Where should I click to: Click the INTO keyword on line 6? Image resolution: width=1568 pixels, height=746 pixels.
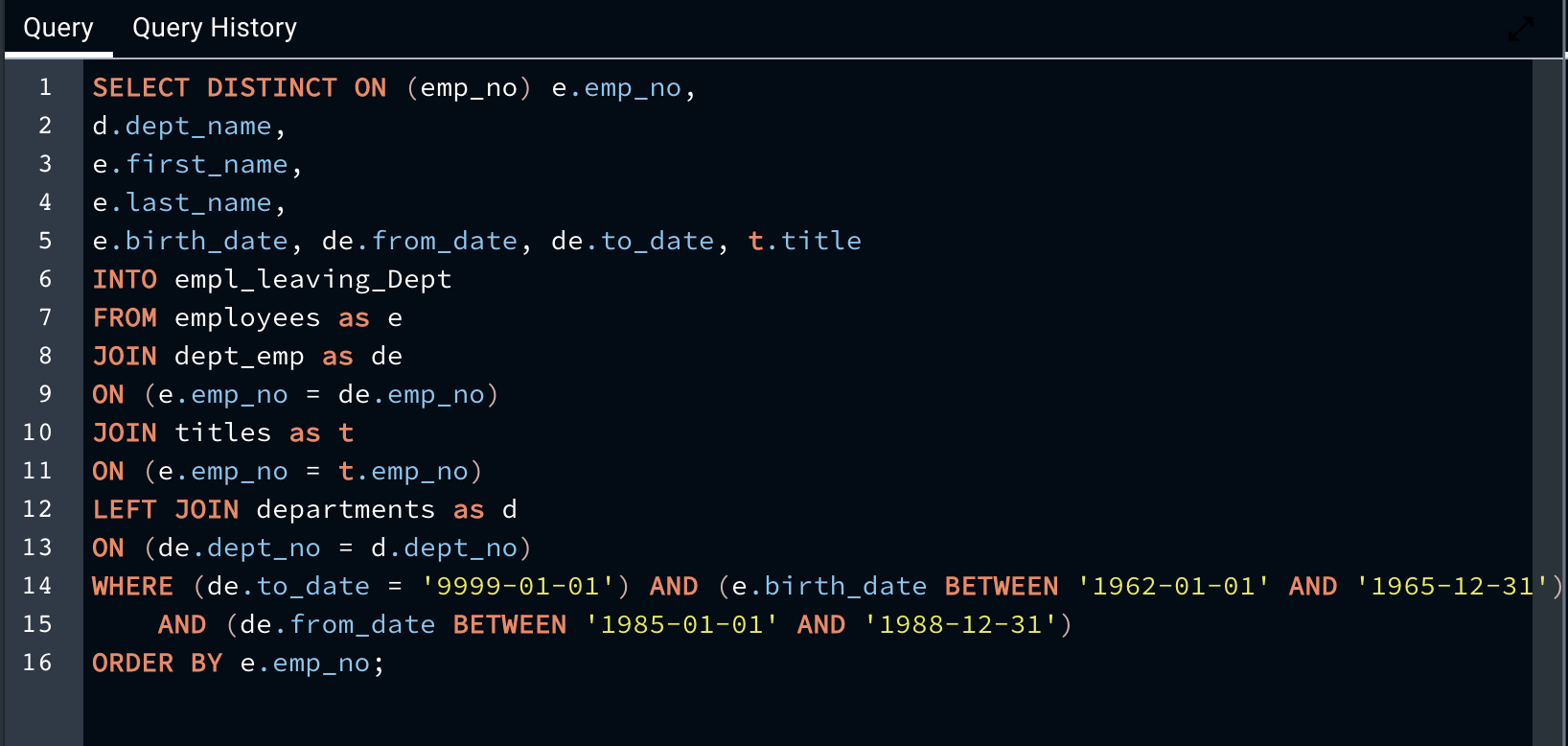click(125, 279)
